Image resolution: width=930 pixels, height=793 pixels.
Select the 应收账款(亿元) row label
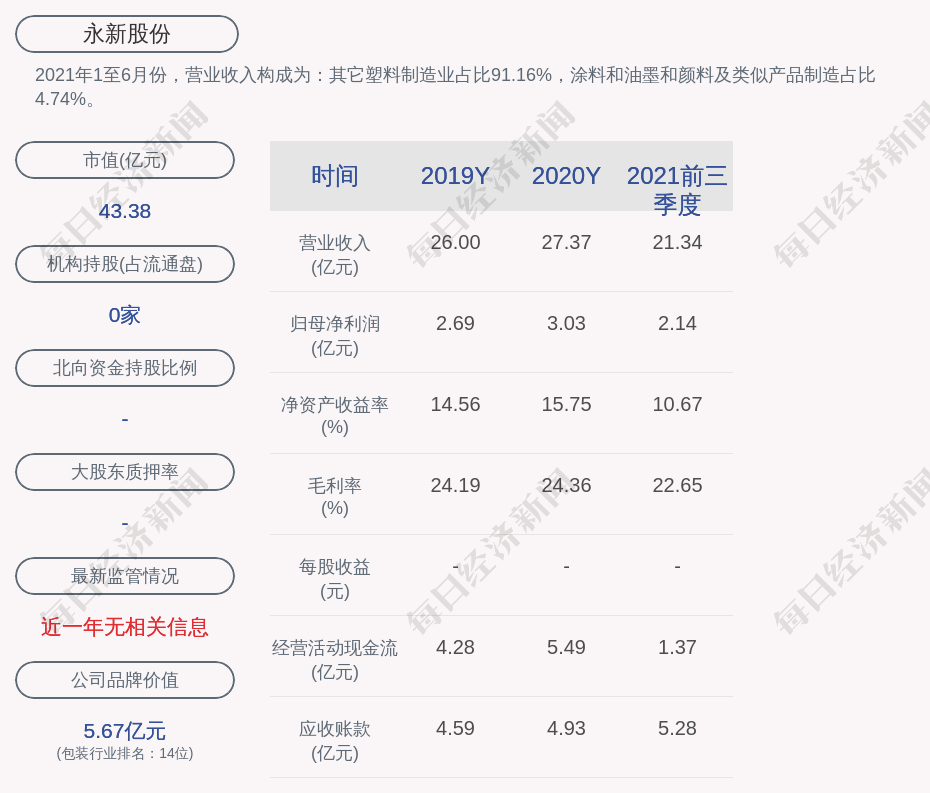335,740
